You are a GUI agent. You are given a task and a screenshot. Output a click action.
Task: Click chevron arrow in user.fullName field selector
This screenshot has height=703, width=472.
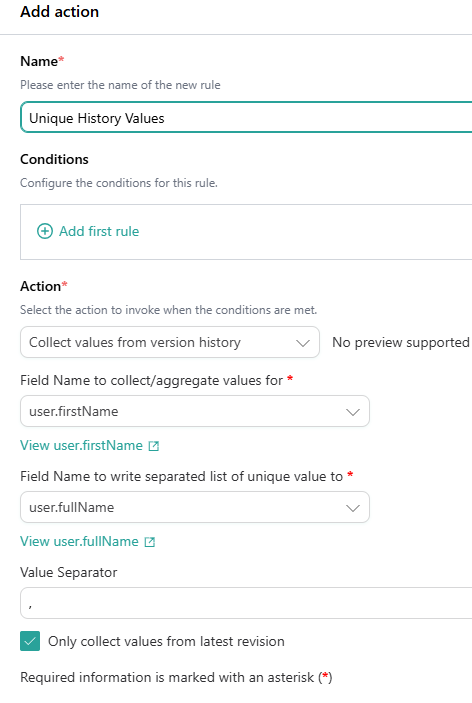tap(353, 508)
